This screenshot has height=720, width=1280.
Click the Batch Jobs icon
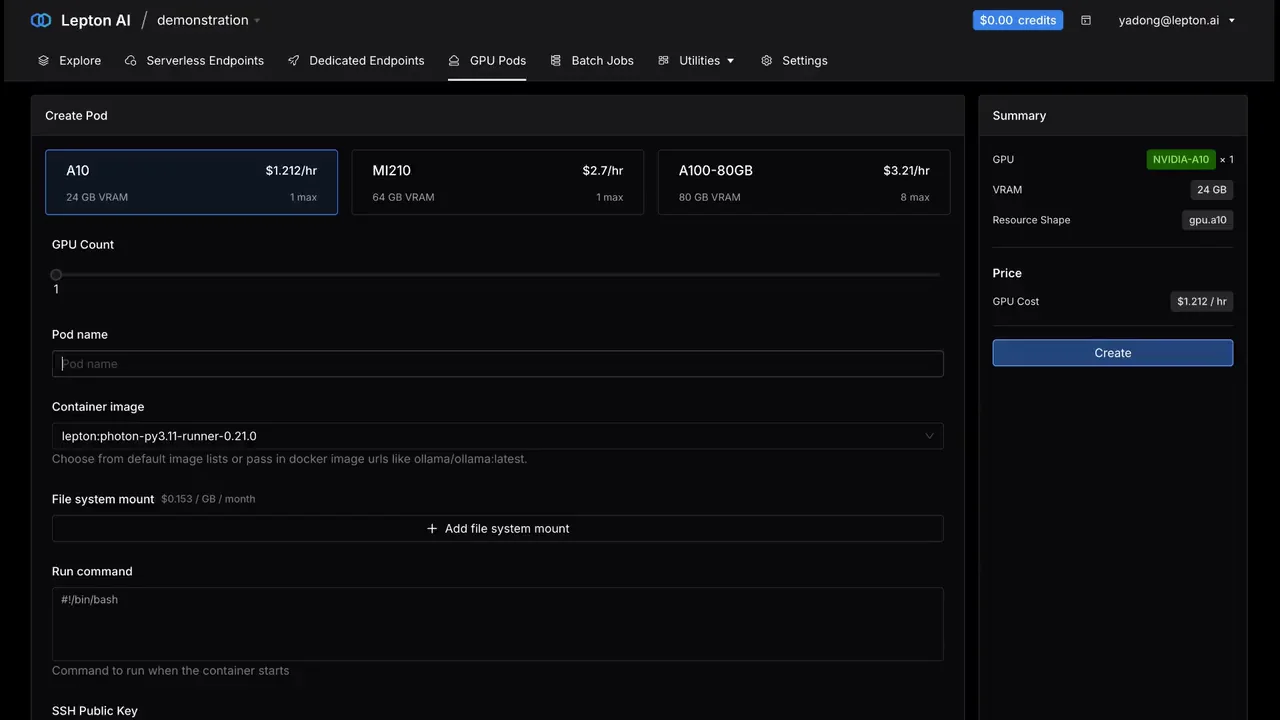point(555,61)
